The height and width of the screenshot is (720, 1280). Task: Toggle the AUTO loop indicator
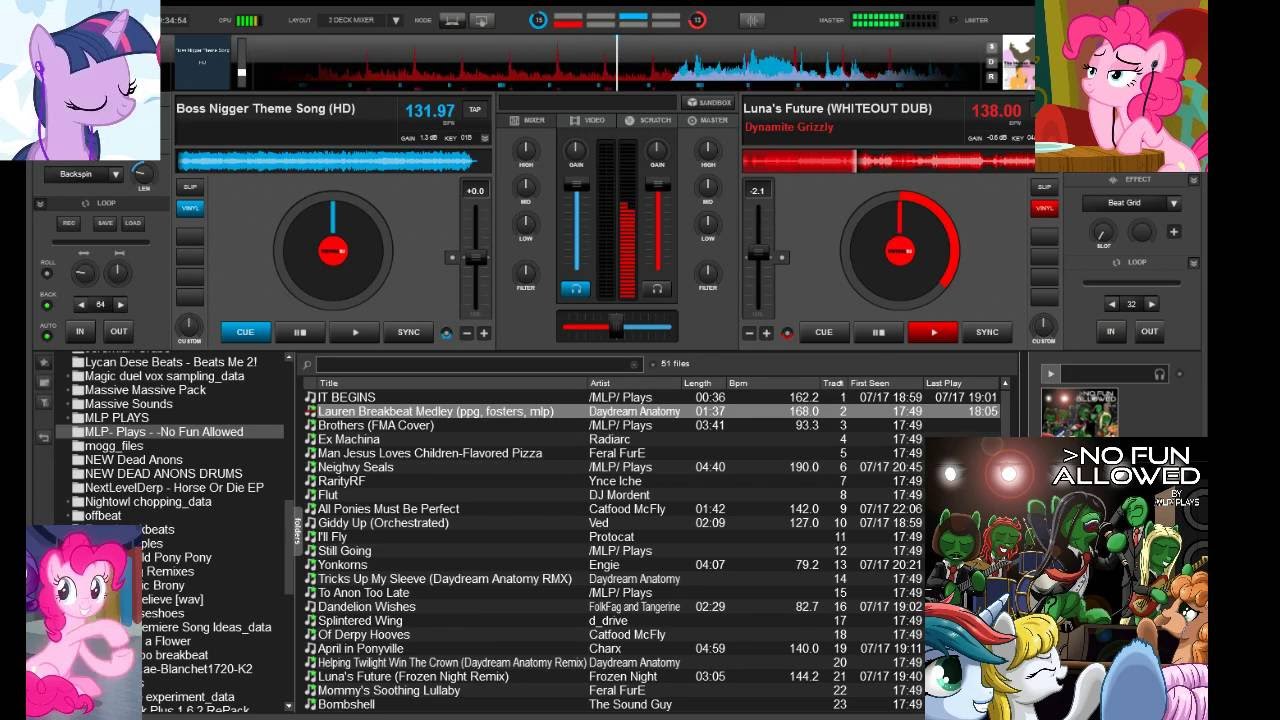(47, 336)
